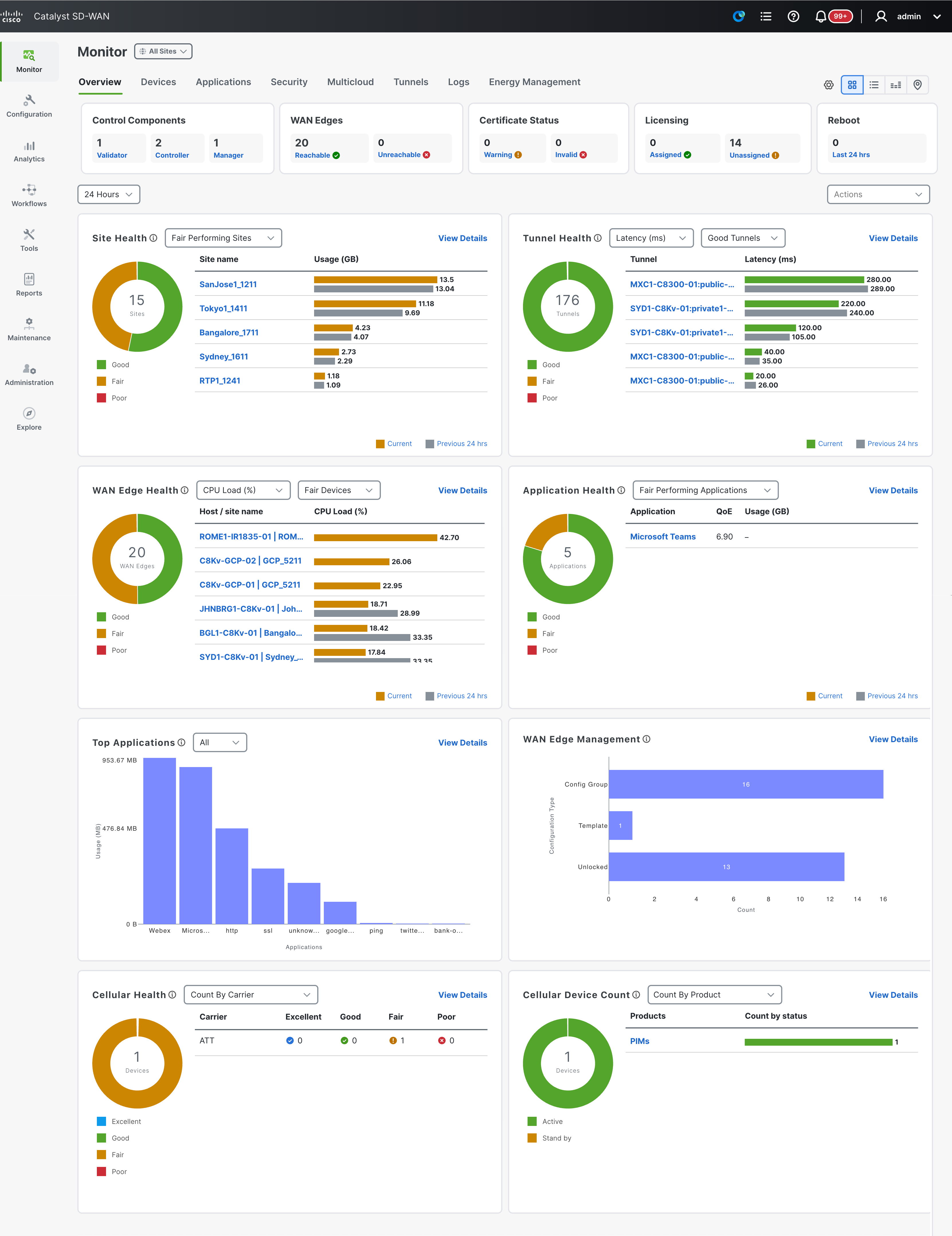Click the 14 Unassigned licensing count
Viewport: 952px width, 1236px height.
pos(762,148)
